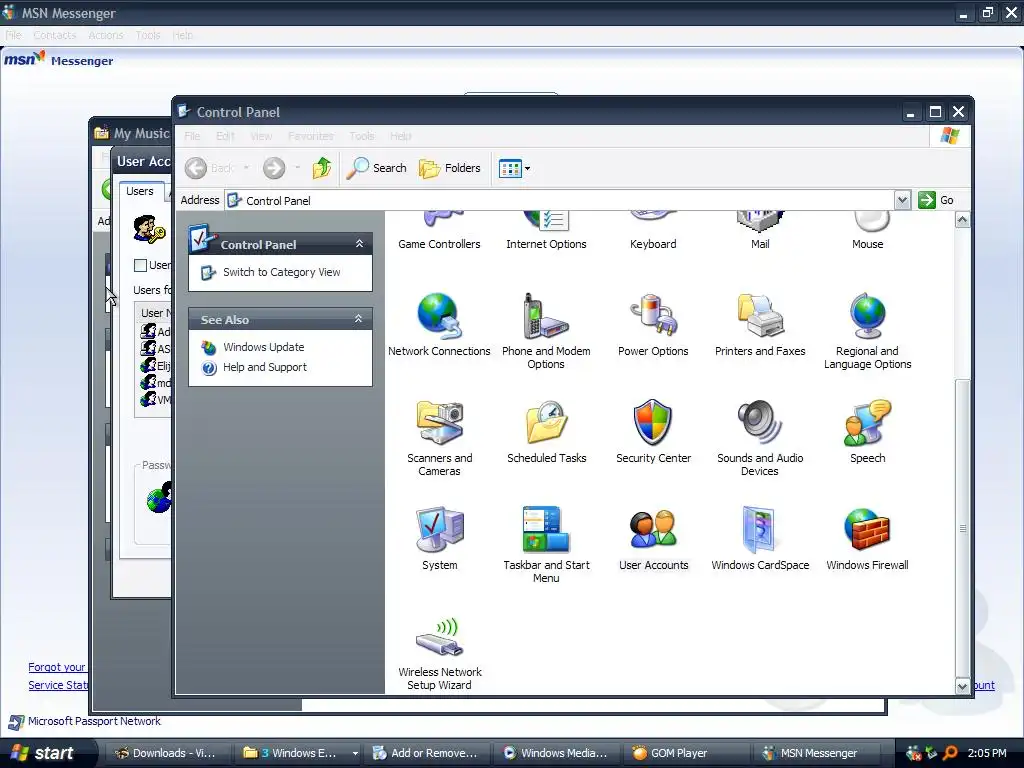Open Control Panel Tools menu

362,136
